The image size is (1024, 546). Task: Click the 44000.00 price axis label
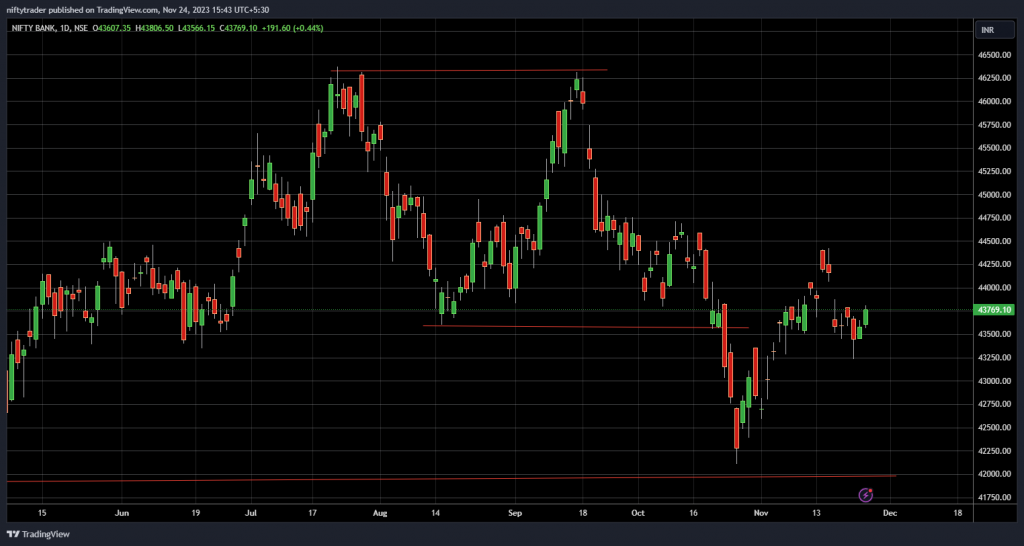tap(995, 288)
